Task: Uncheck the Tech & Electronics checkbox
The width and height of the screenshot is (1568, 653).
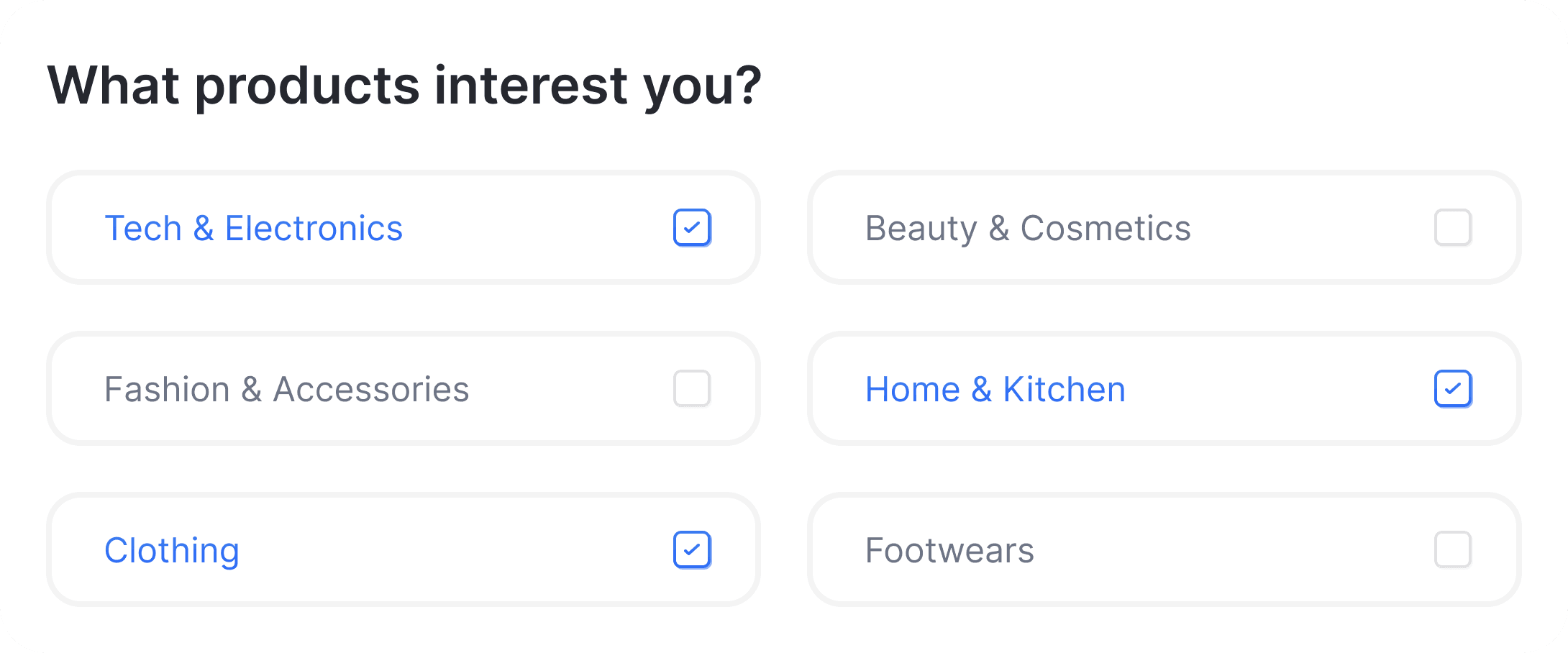Action: (692, 228)
